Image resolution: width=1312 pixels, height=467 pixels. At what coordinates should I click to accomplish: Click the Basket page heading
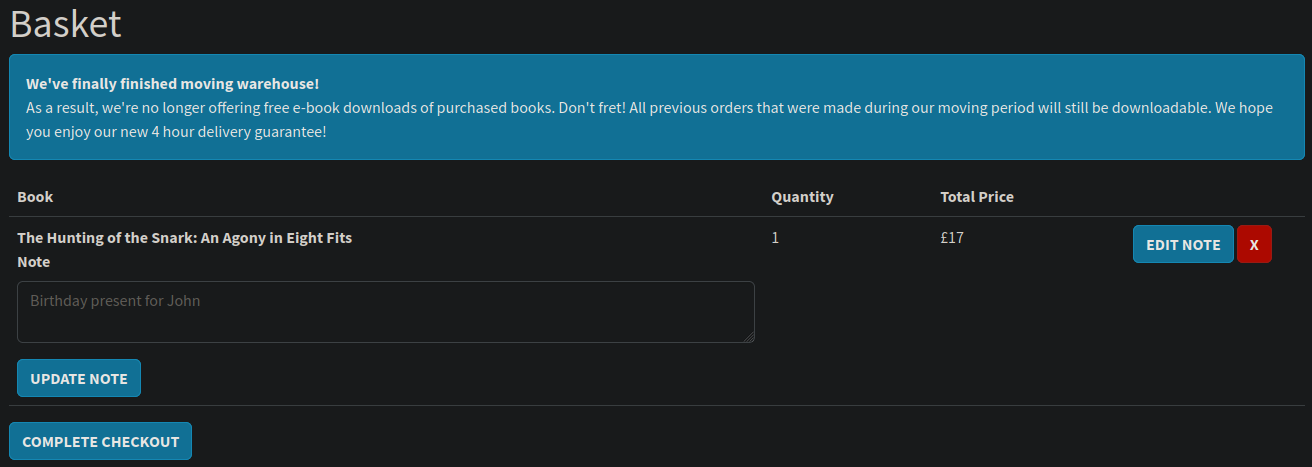pyautogui.click(x=65, y=24)
